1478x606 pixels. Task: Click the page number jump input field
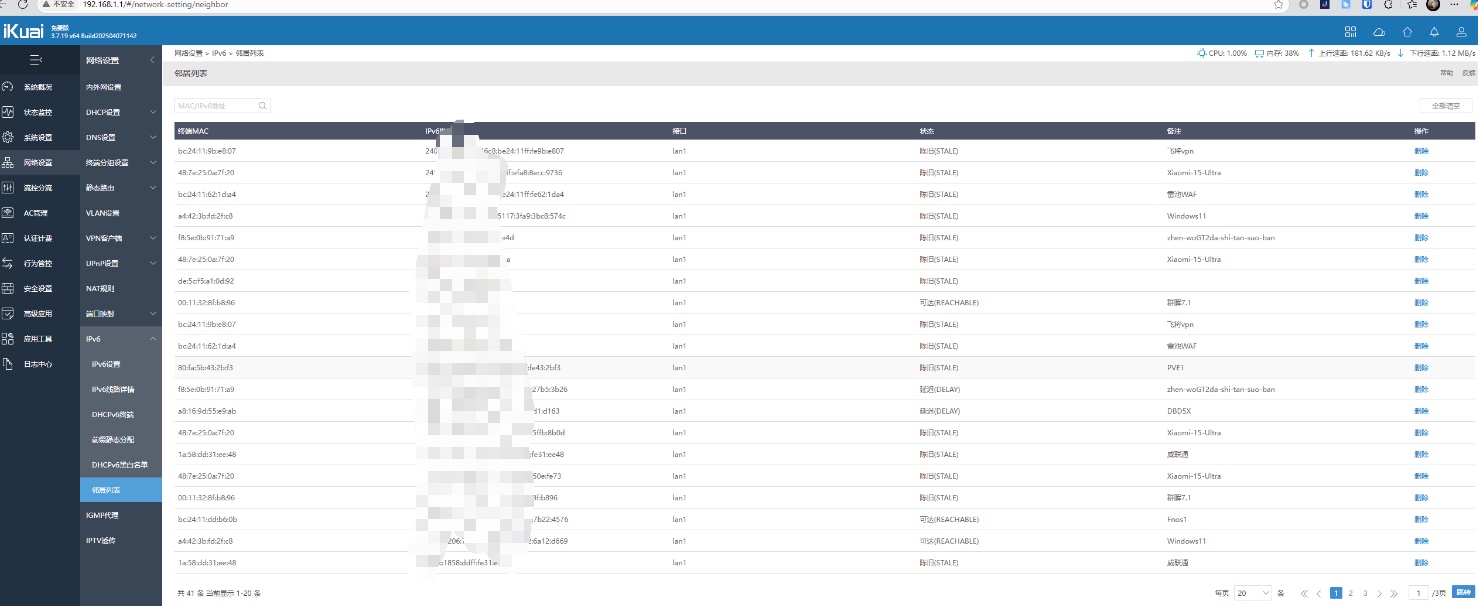click(1418, 593)
